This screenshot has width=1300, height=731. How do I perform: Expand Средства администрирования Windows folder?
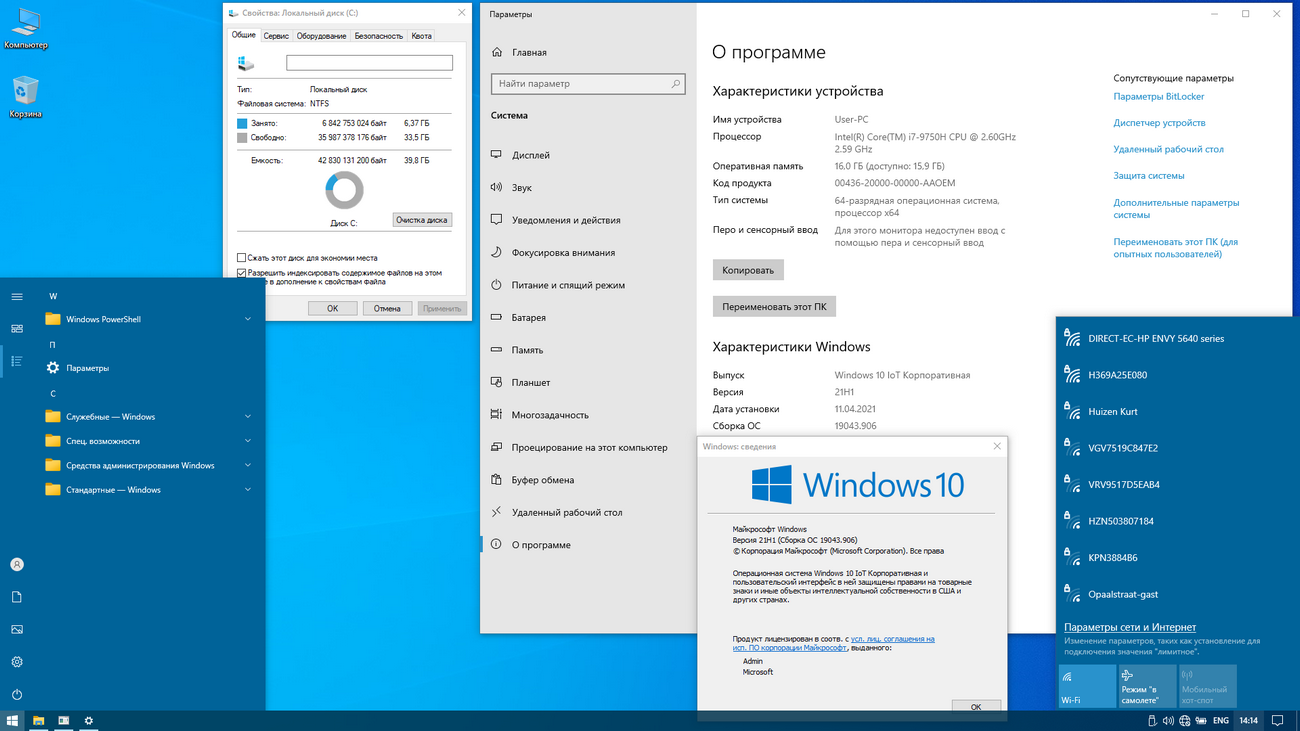149,465
